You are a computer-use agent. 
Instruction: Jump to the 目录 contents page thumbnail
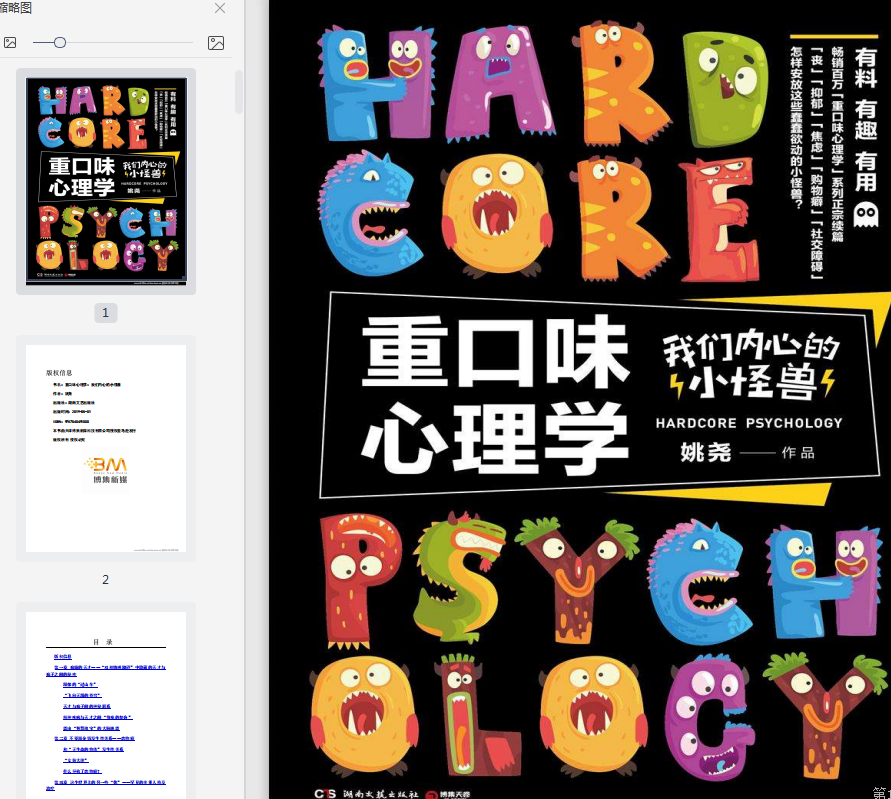[106, 705]
